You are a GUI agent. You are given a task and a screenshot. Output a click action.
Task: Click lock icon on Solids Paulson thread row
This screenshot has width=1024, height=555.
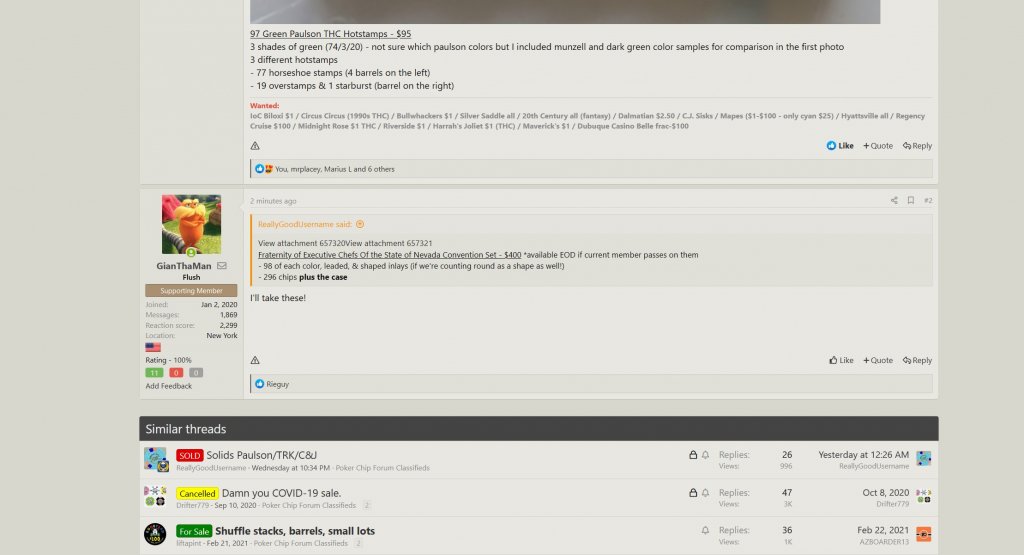click(693, 454)
